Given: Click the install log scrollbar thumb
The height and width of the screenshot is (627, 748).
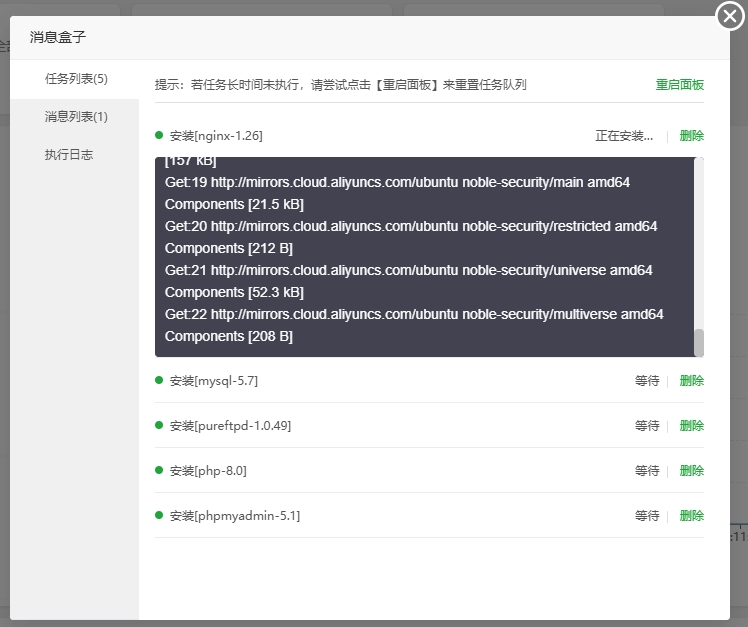Looking at the screenshot, I should pyautogui.click(x=699, y=342).
